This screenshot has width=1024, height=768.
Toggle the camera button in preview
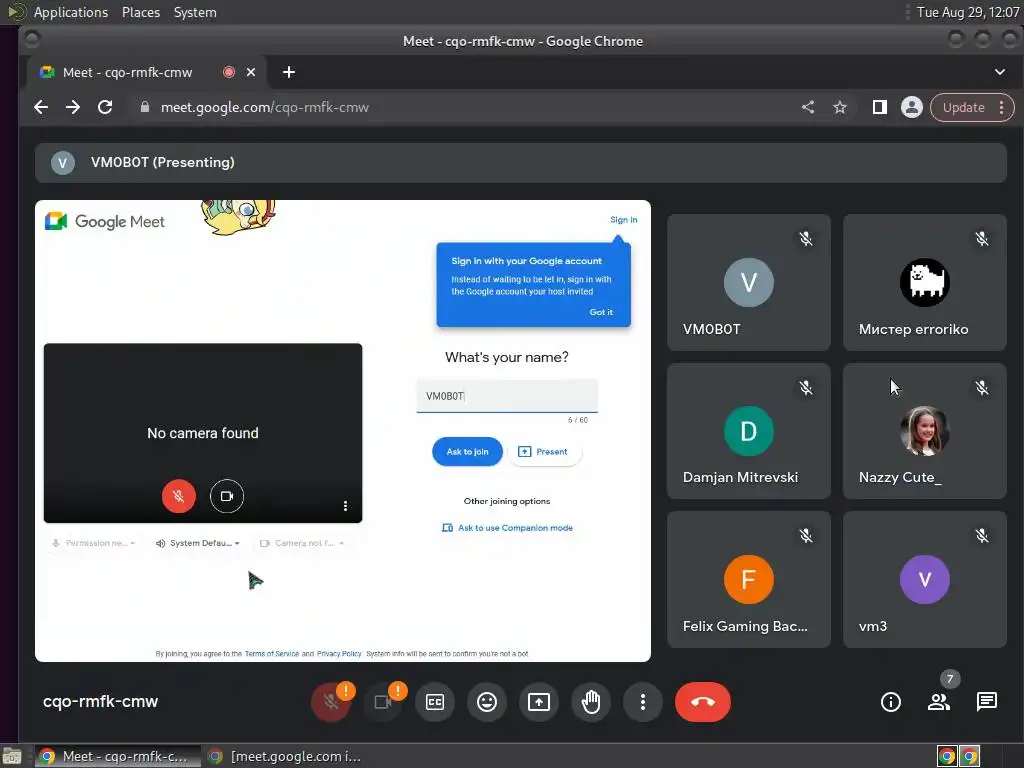coord(227,496)
